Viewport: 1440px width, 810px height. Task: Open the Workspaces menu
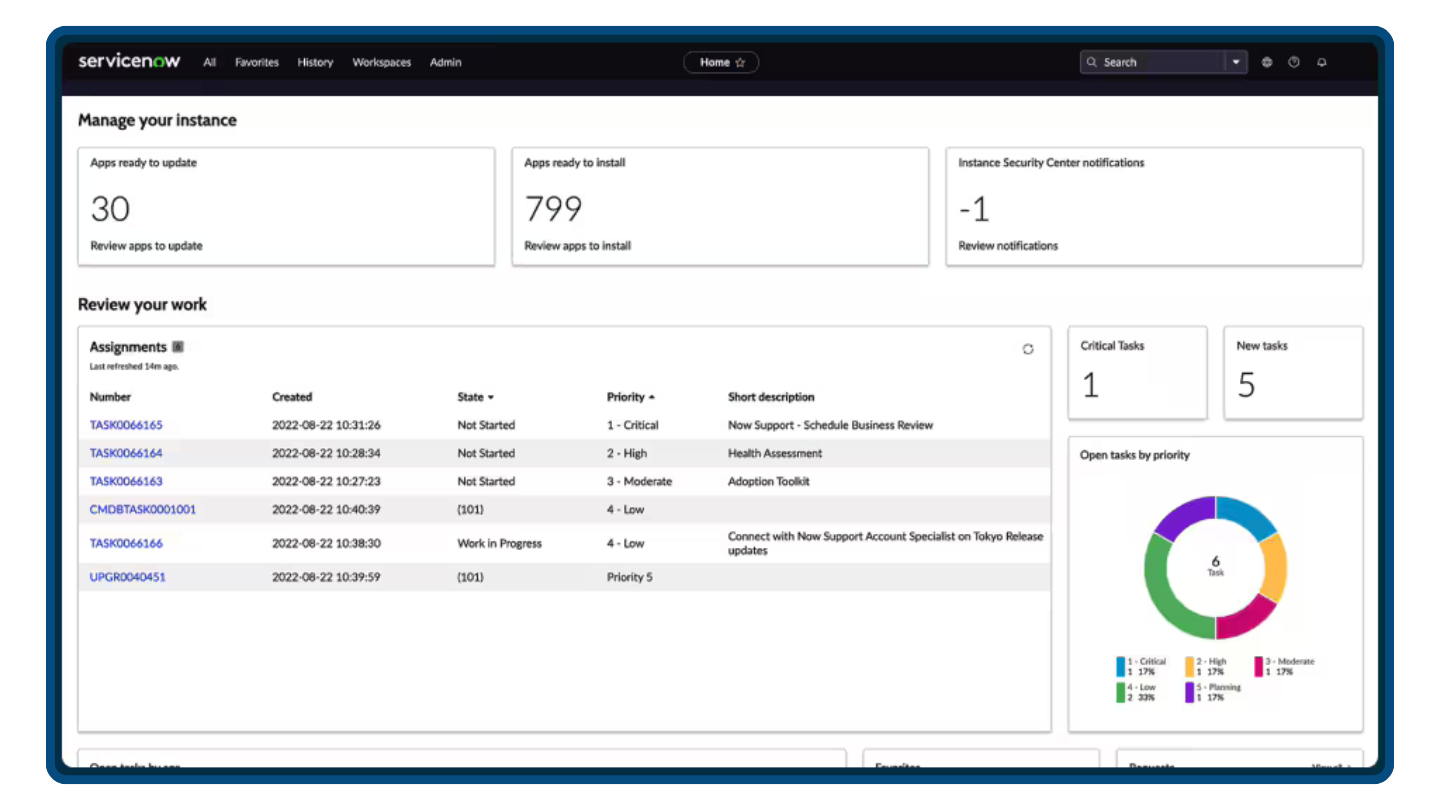pyautogui.click(x=382, y=62)
